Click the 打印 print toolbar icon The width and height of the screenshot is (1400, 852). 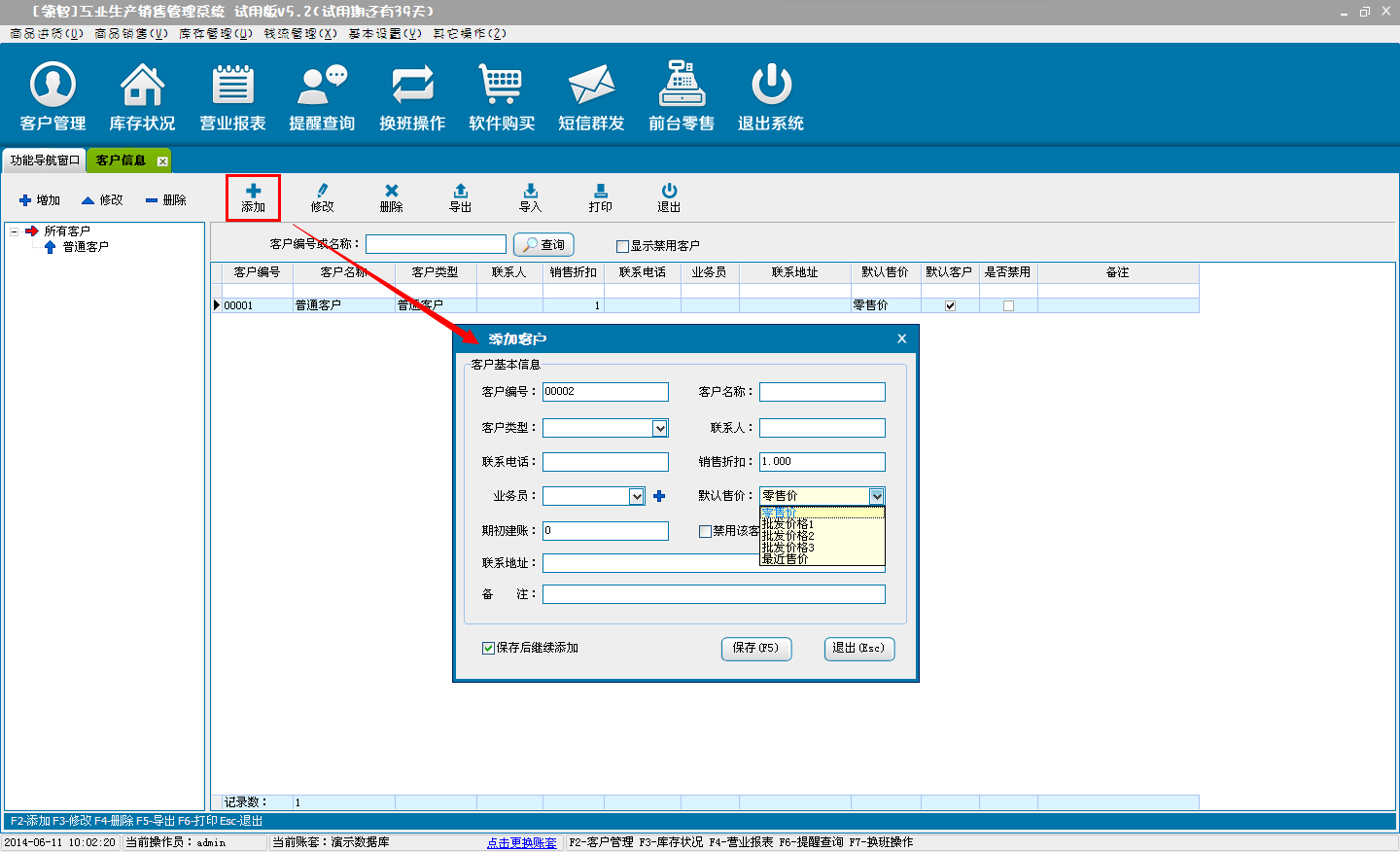600,197
